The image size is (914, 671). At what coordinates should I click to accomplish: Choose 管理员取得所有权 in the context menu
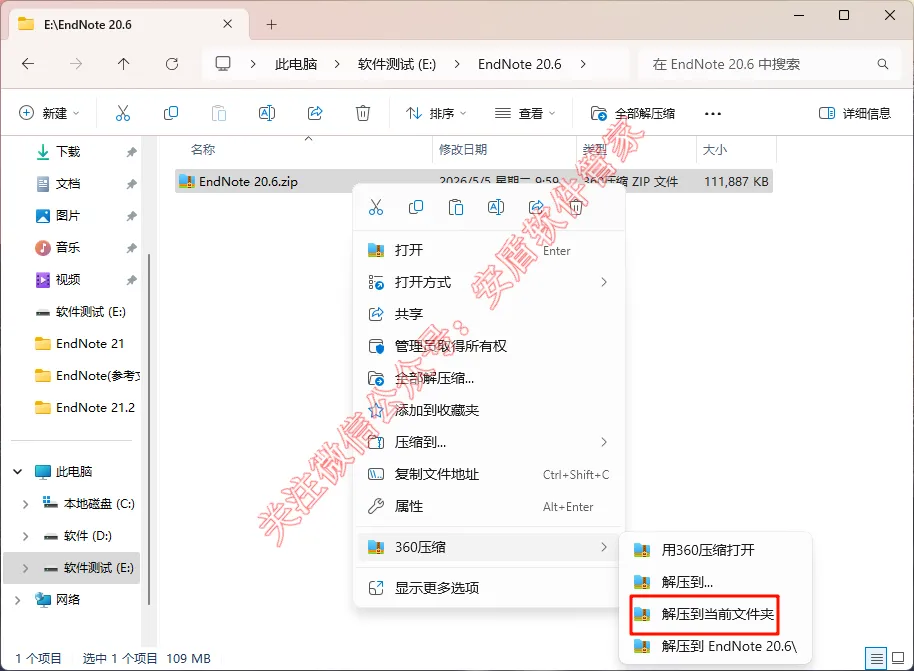tap(489, 346)
